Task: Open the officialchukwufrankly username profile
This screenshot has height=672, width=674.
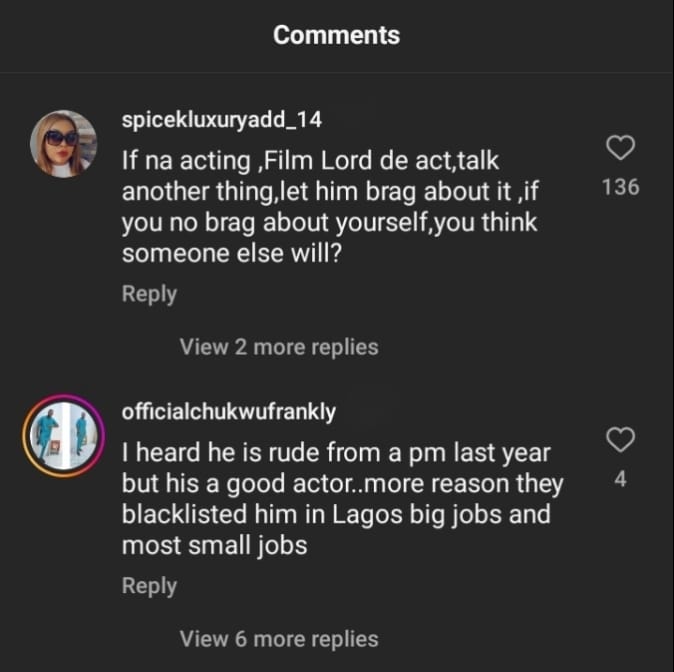Action: 228,412
